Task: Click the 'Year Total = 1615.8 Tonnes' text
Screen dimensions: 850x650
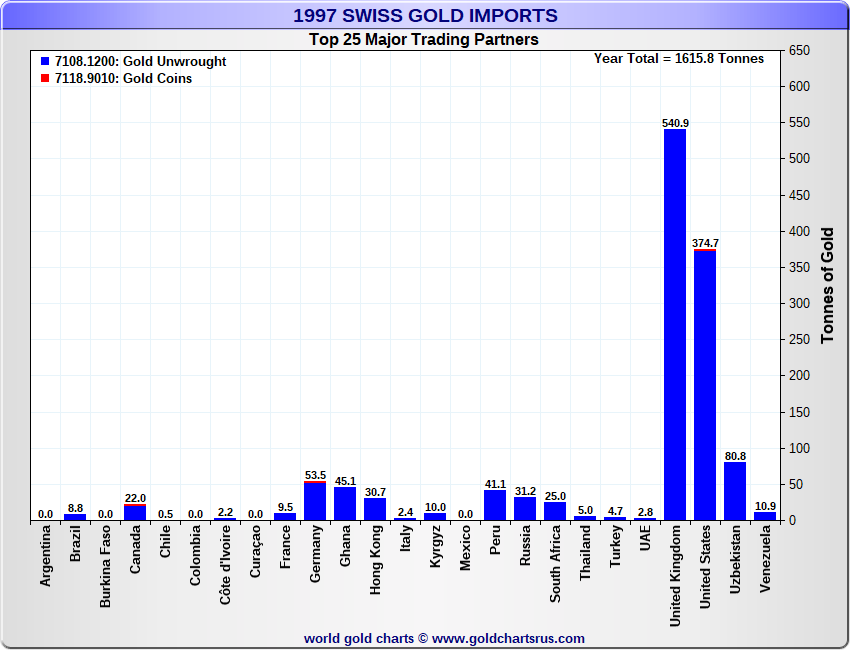Action: pos(679,59)
